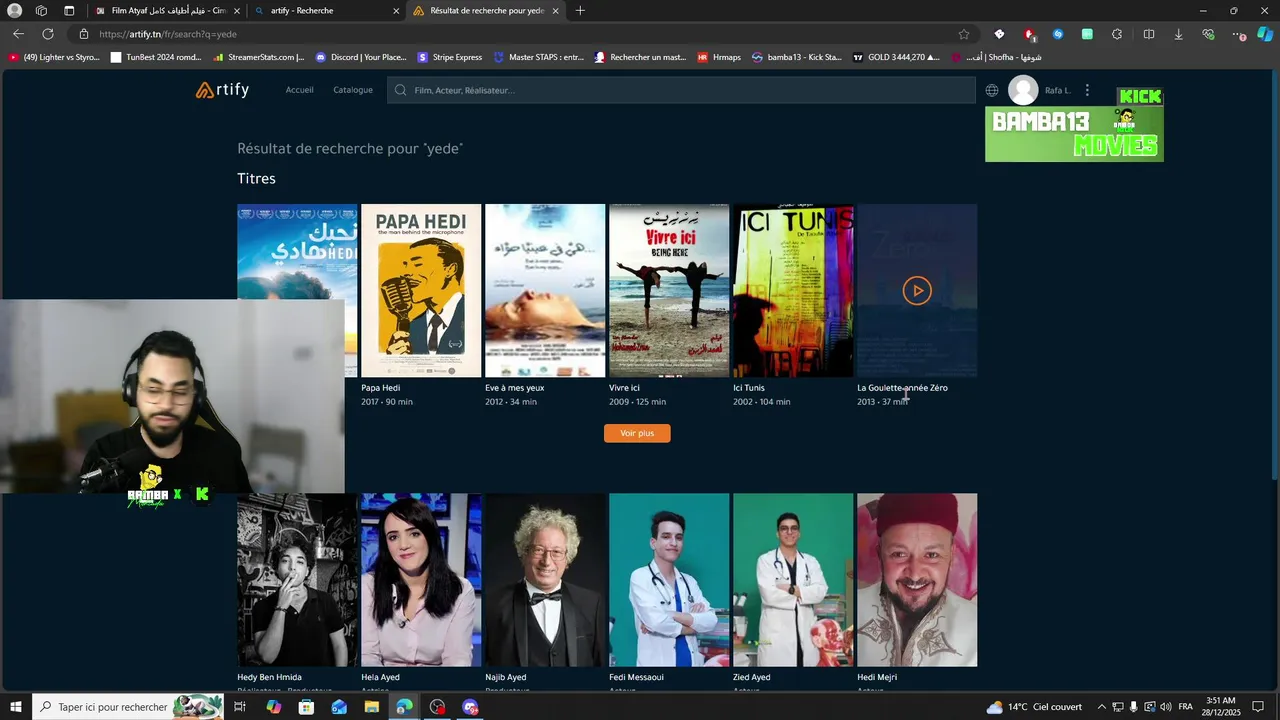The width and height of the screenshot is (1280, 720).
Task: Open the notification center icon
Action: [x=1258, y=707]
